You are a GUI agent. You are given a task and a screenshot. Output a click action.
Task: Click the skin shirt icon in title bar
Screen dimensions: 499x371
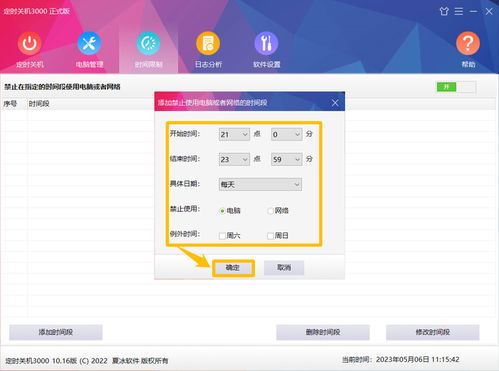click(x=444, y=11)
